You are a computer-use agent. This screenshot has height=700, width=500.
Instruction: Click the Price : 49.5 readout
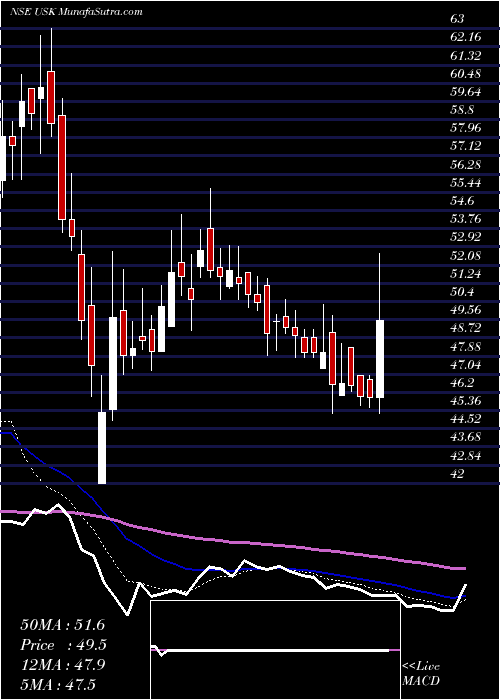click(x=62, y=645)
